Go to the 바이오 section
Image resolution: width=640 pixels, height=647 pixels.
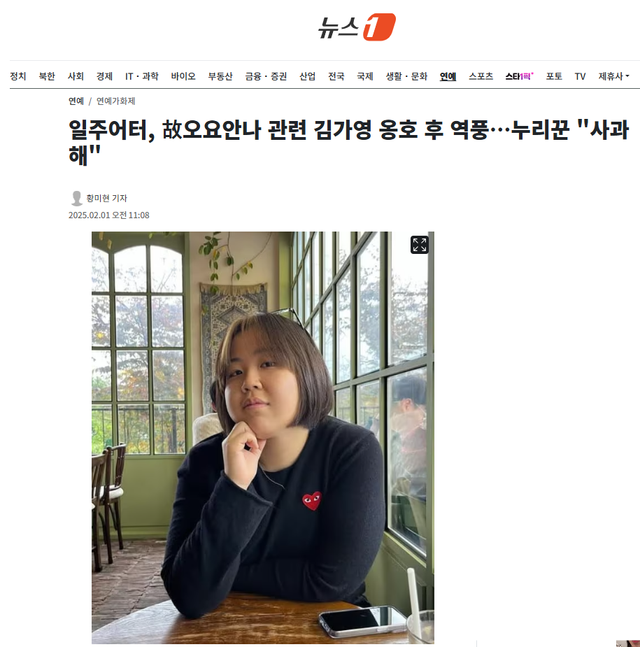183,76
